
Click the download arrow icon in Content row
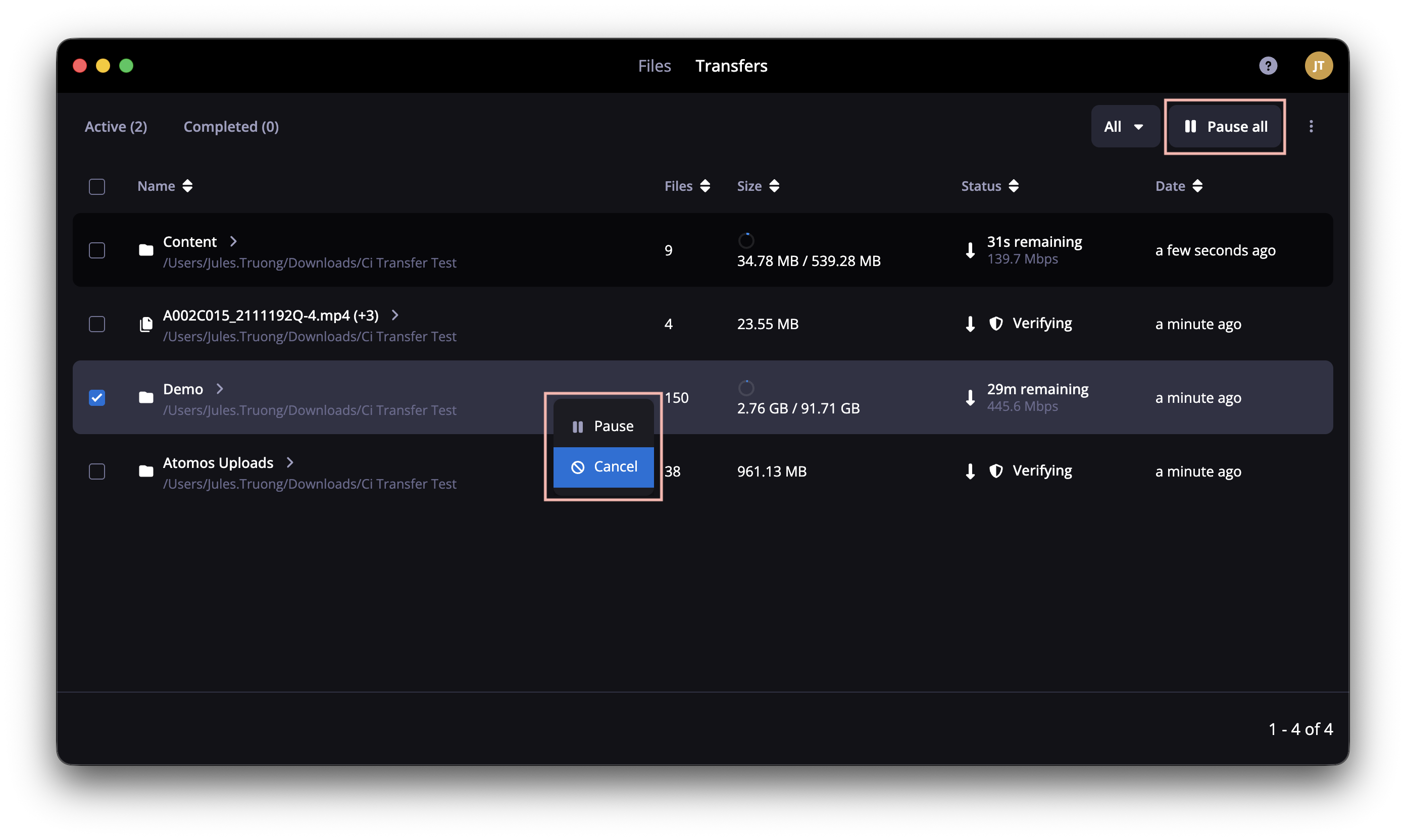970,250
